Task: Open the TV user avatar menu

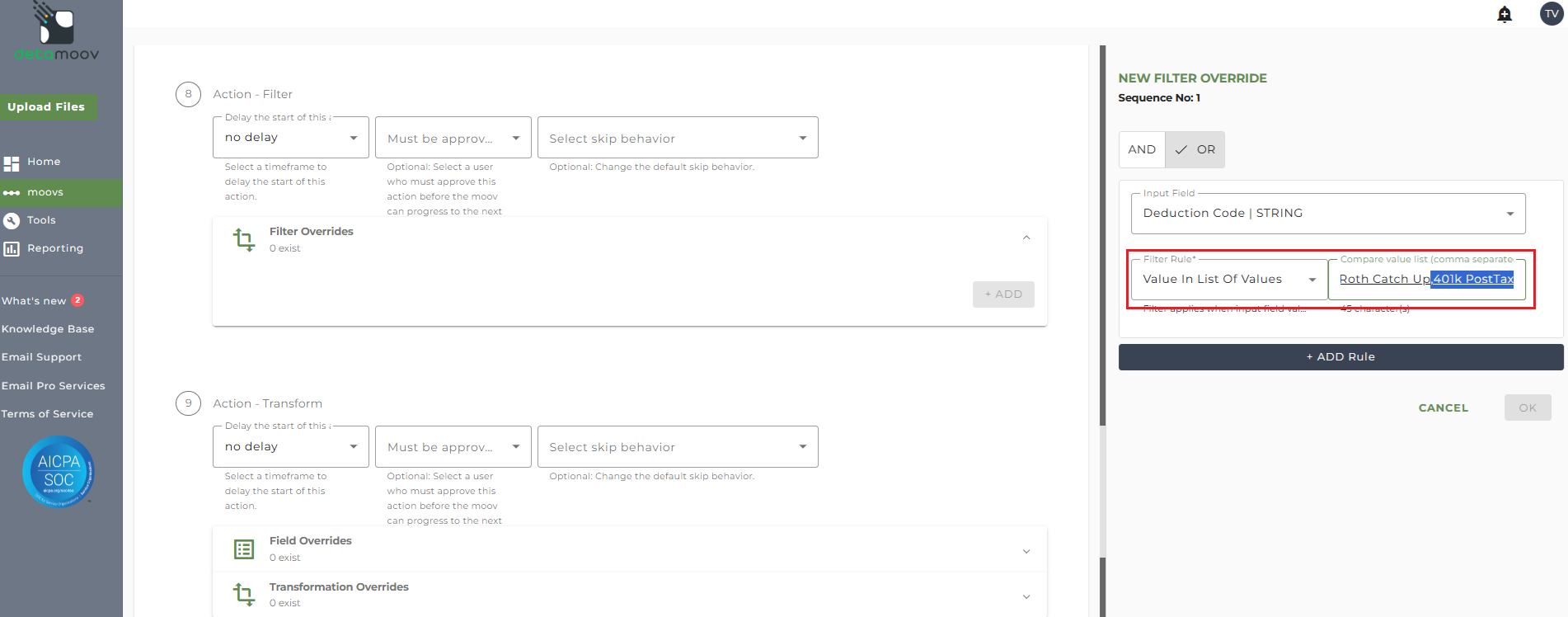Action: pyautogui.click(x=1552, y=14)
